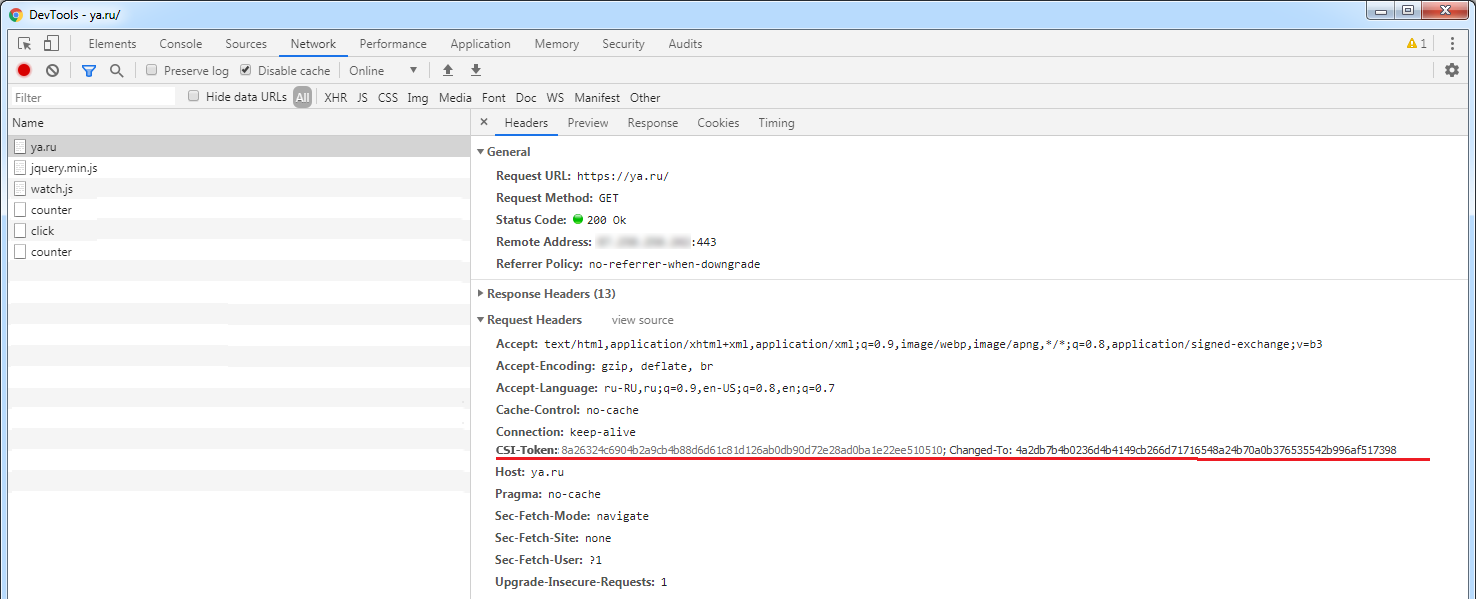Image resolution: width=1476 pixels, height=599 pixels.
Task: Switch to the Timing details tab
Action: (x=776, y=123)
